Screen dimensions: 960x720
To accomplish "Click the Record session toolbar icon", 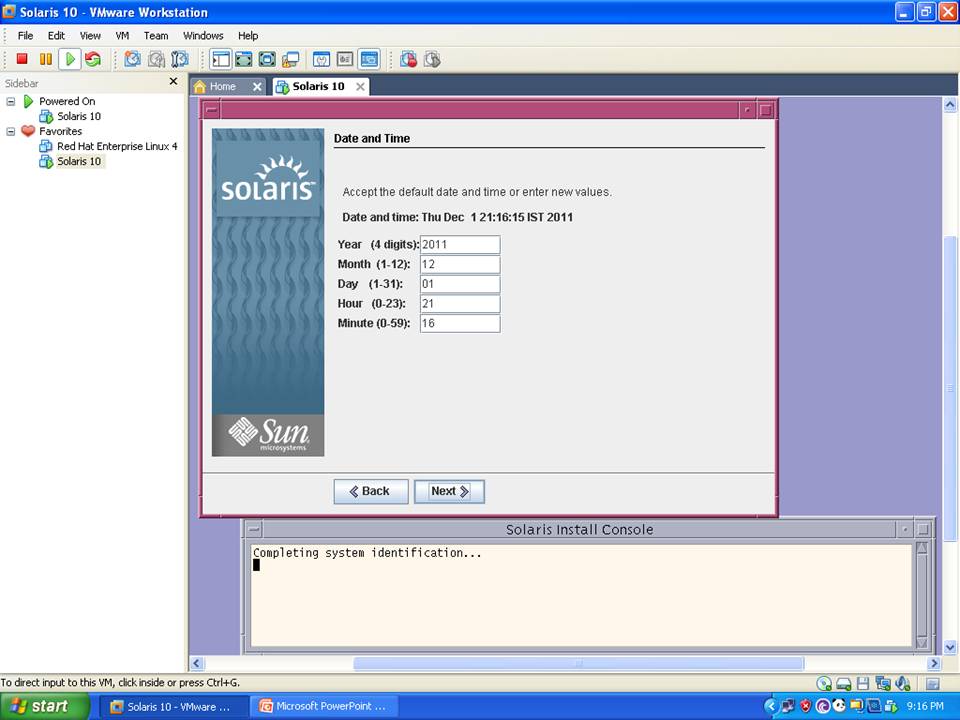I will tap(408, 59).
